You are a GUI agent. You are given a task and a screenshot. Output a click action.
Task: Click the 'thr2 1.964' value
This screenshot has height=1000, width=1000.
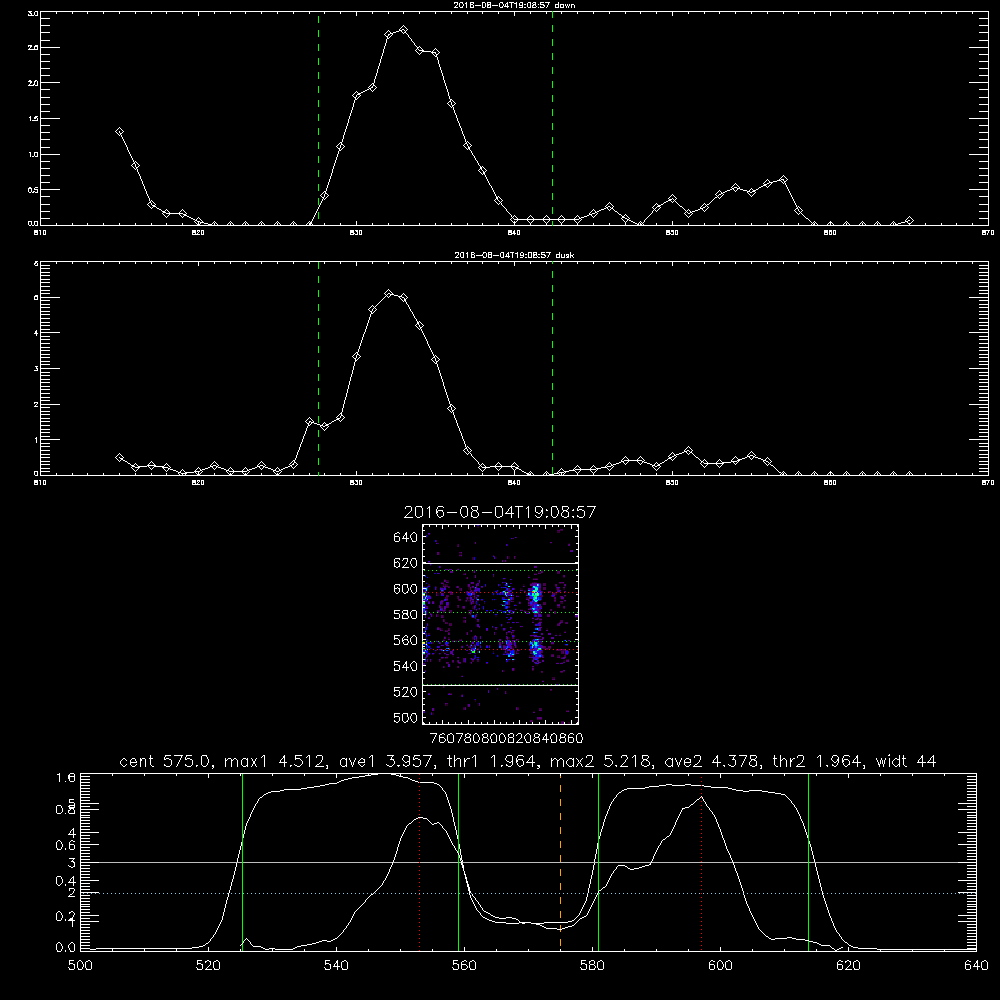coord(818,761)
